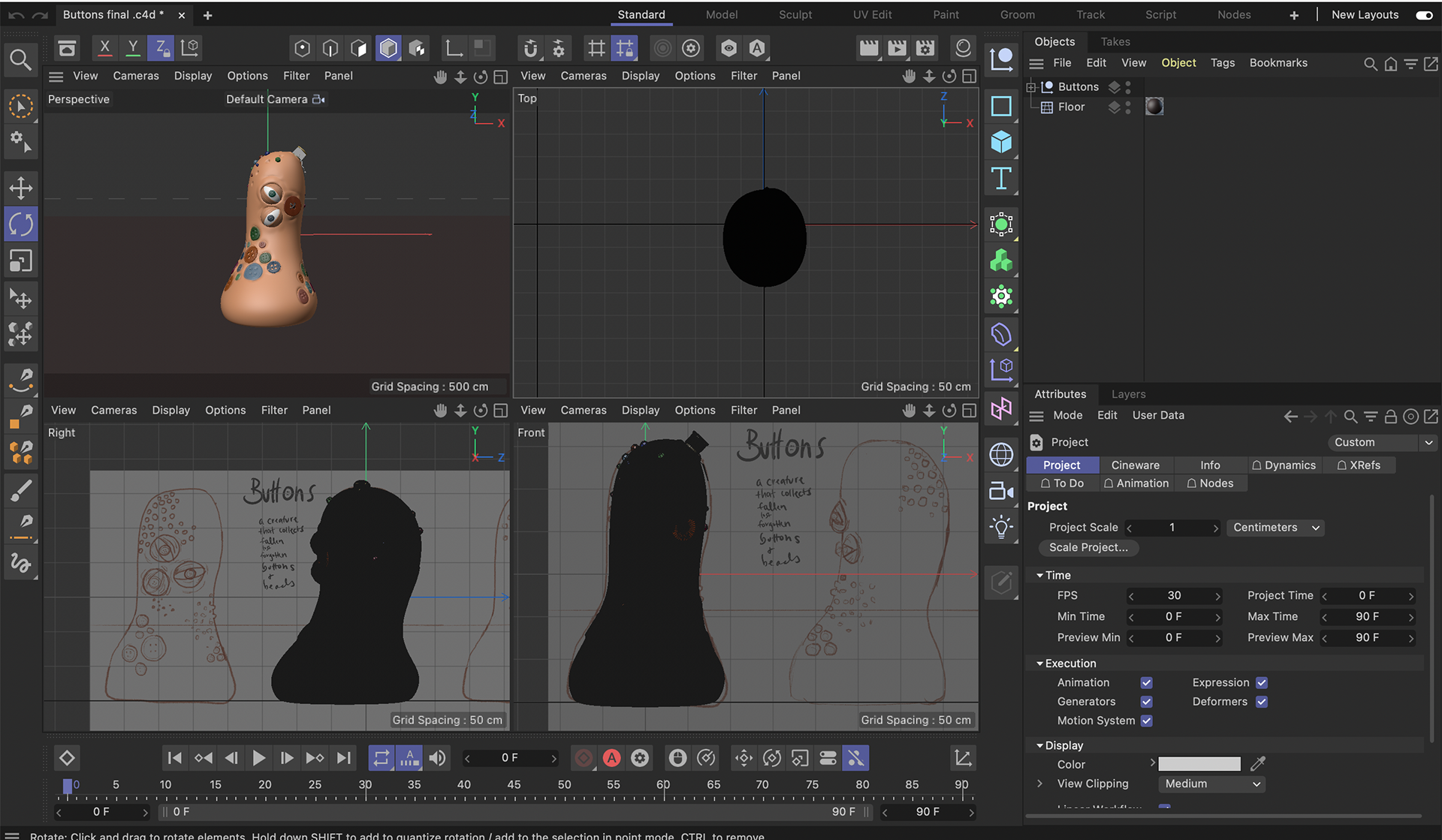Click the FPS value field
Screen dimensions: 1442x840
(1173, 596)
